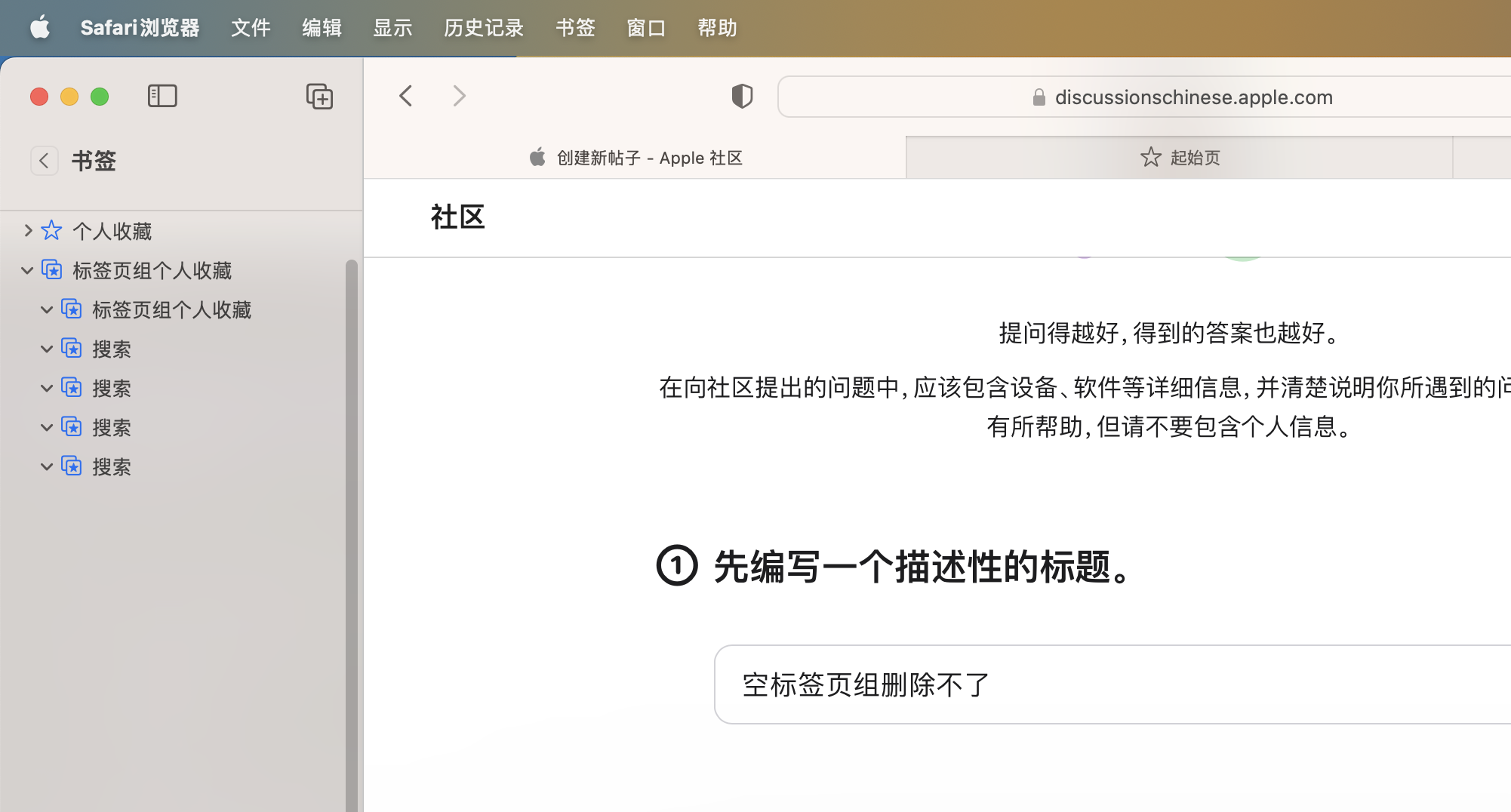Click the back chevron beside 书签
1511x812 pixels.
[45, 160]
